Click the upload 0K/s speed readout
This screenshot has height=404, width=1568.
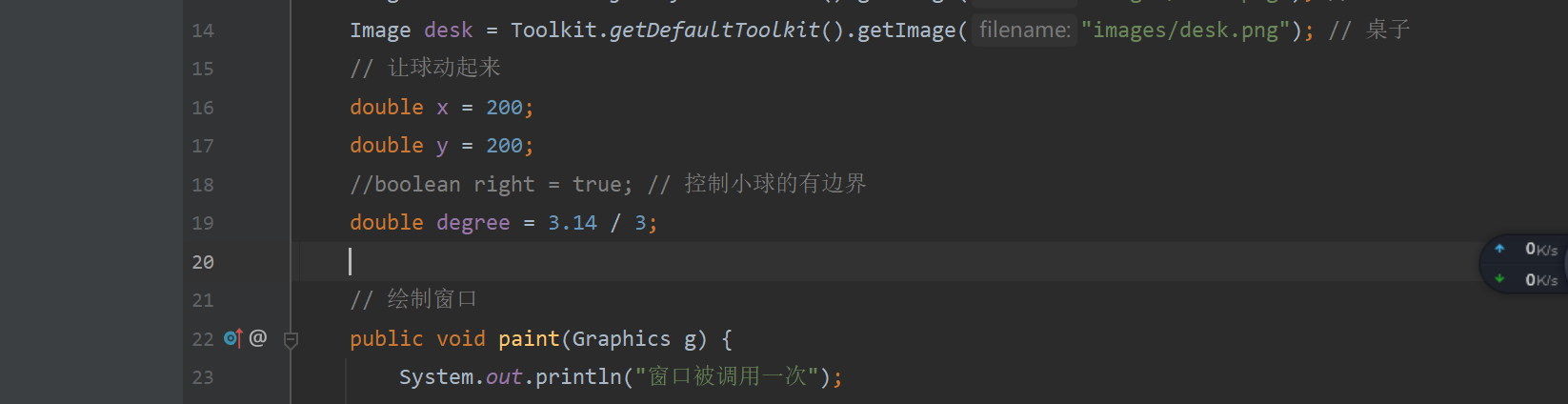pos(1540,250)
